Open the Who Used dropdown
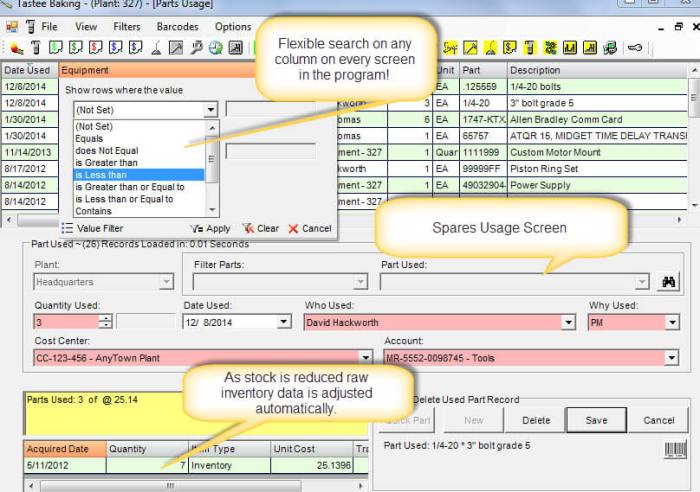 [x=568, y=322]
